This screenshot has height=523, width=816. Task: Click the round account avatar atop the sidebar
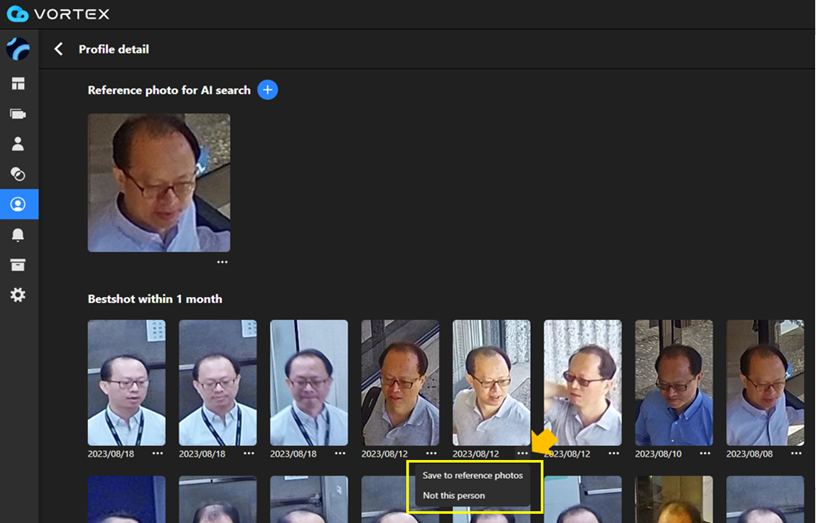coord(18,49)
